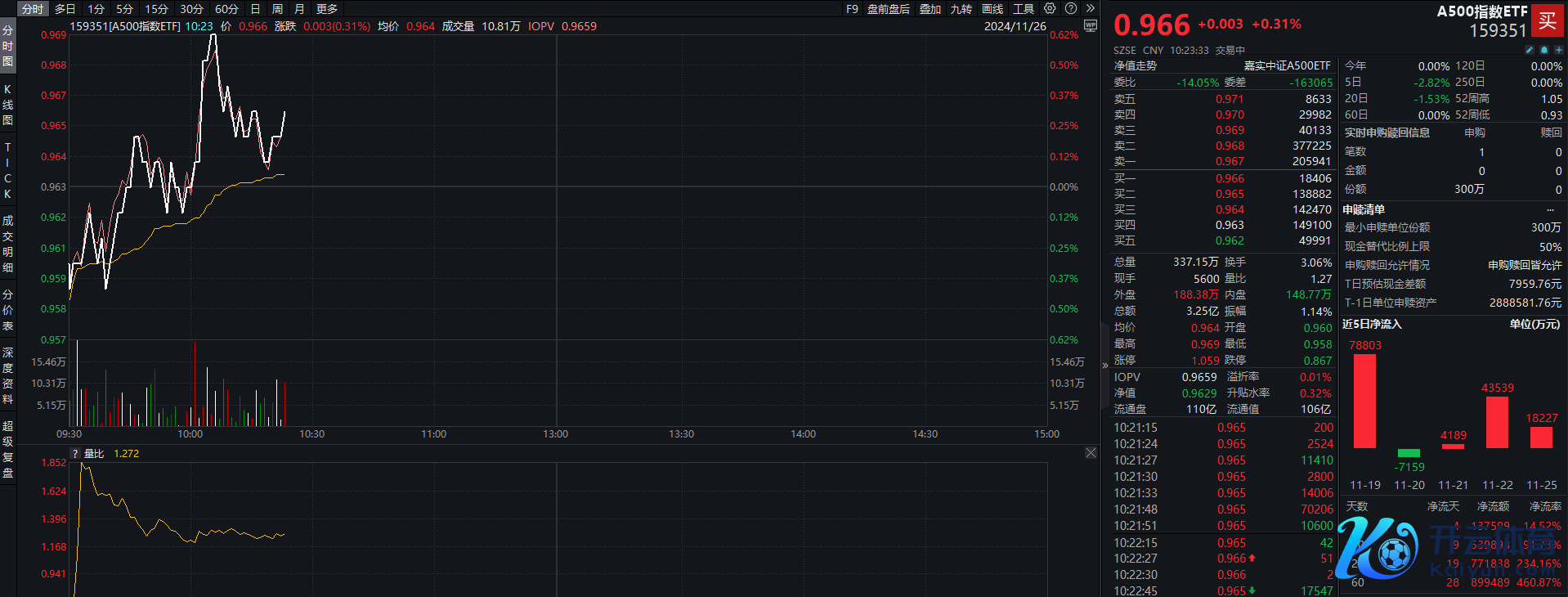The image size is (1568, 597).
Task: Close the 量比 indicator sub-panel
Action: pos(1091,453)
